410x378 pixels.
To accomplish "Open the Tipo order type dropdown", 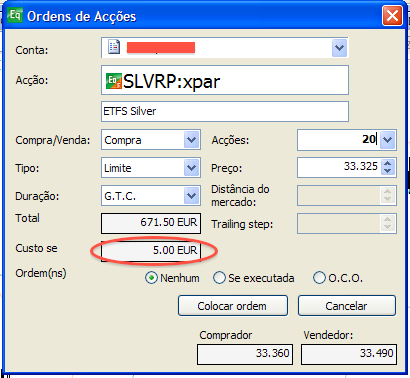I will tap(191, 168).
